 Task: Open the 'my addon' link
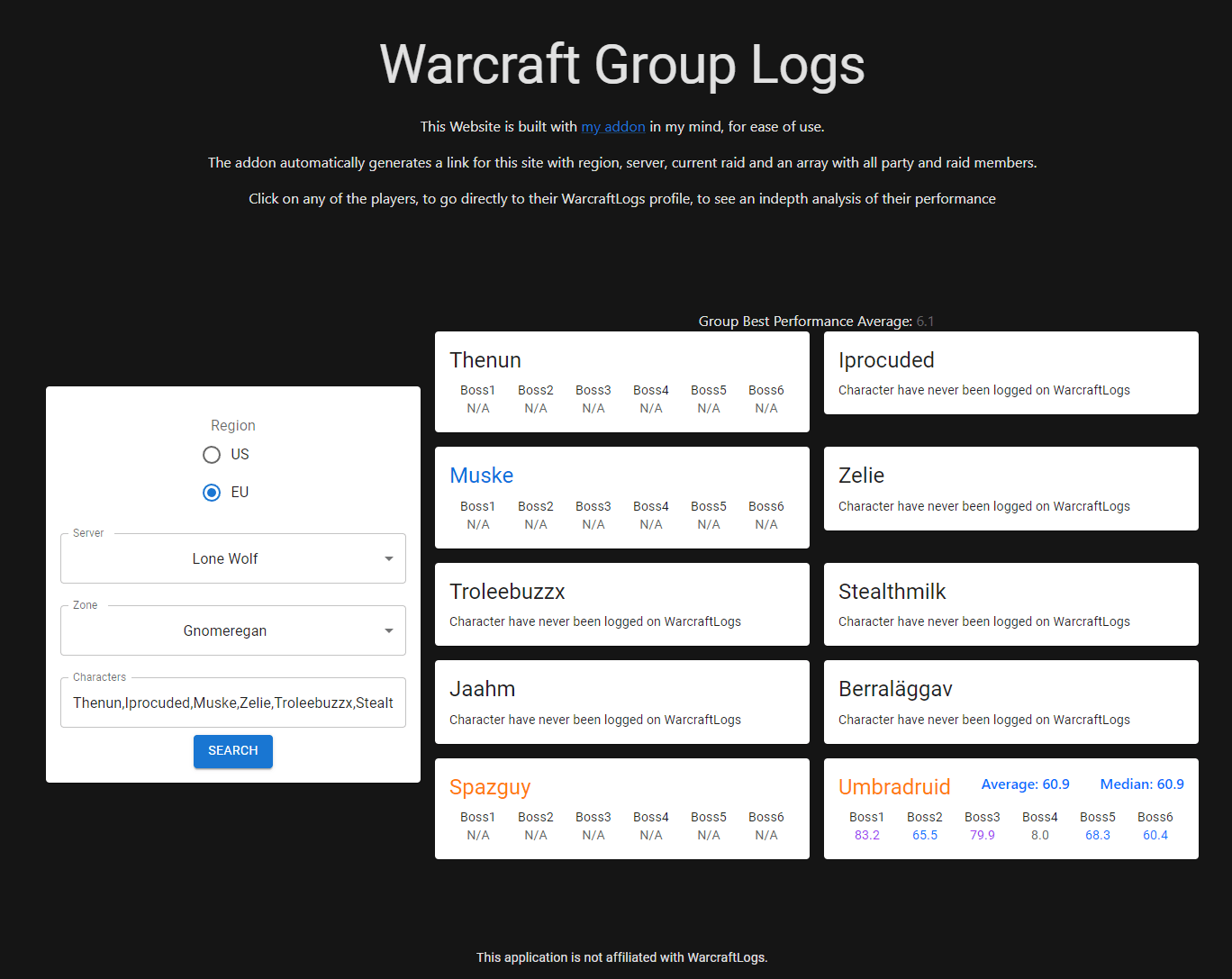click(613, 127)
